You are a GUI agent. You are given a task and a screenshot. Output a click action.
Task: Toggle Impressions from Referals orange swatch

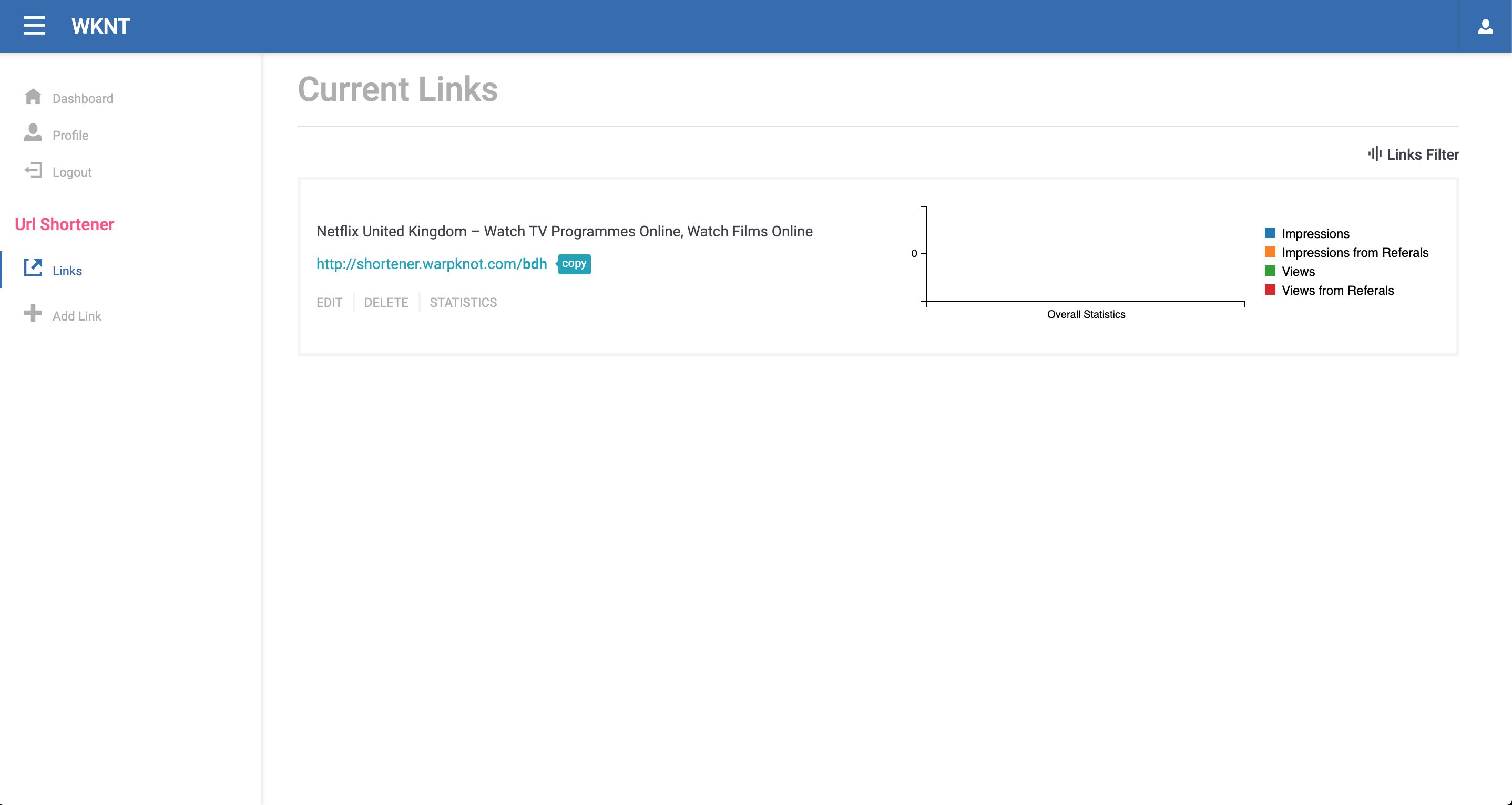pos(1270,252)
